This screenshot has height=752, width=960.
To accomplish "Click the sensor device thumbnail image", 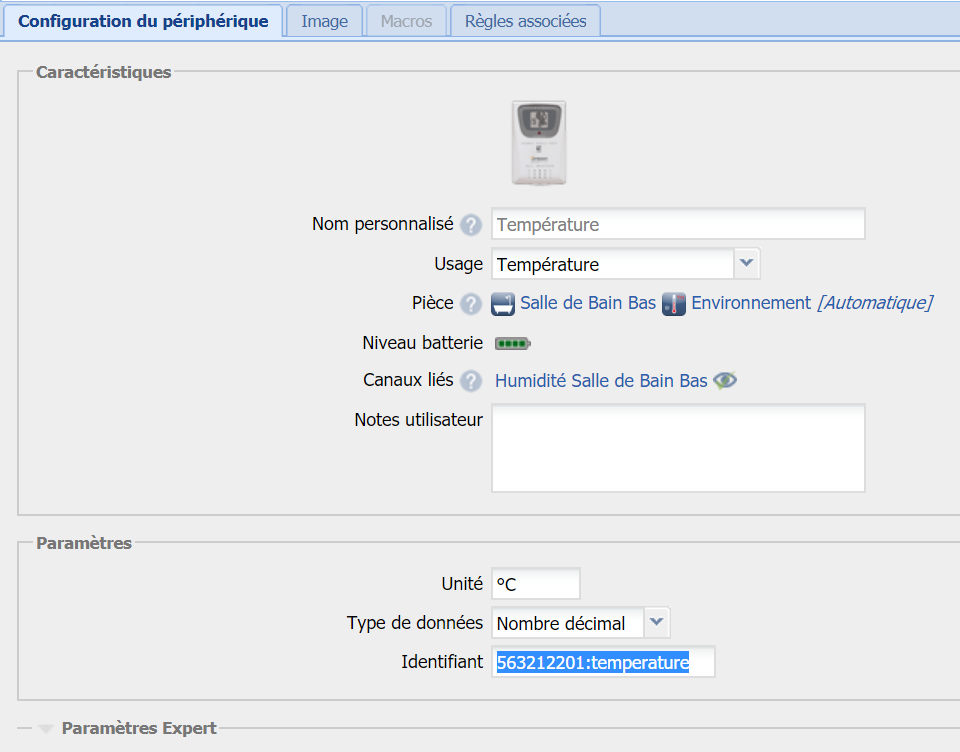I will [x=539, y=143].
